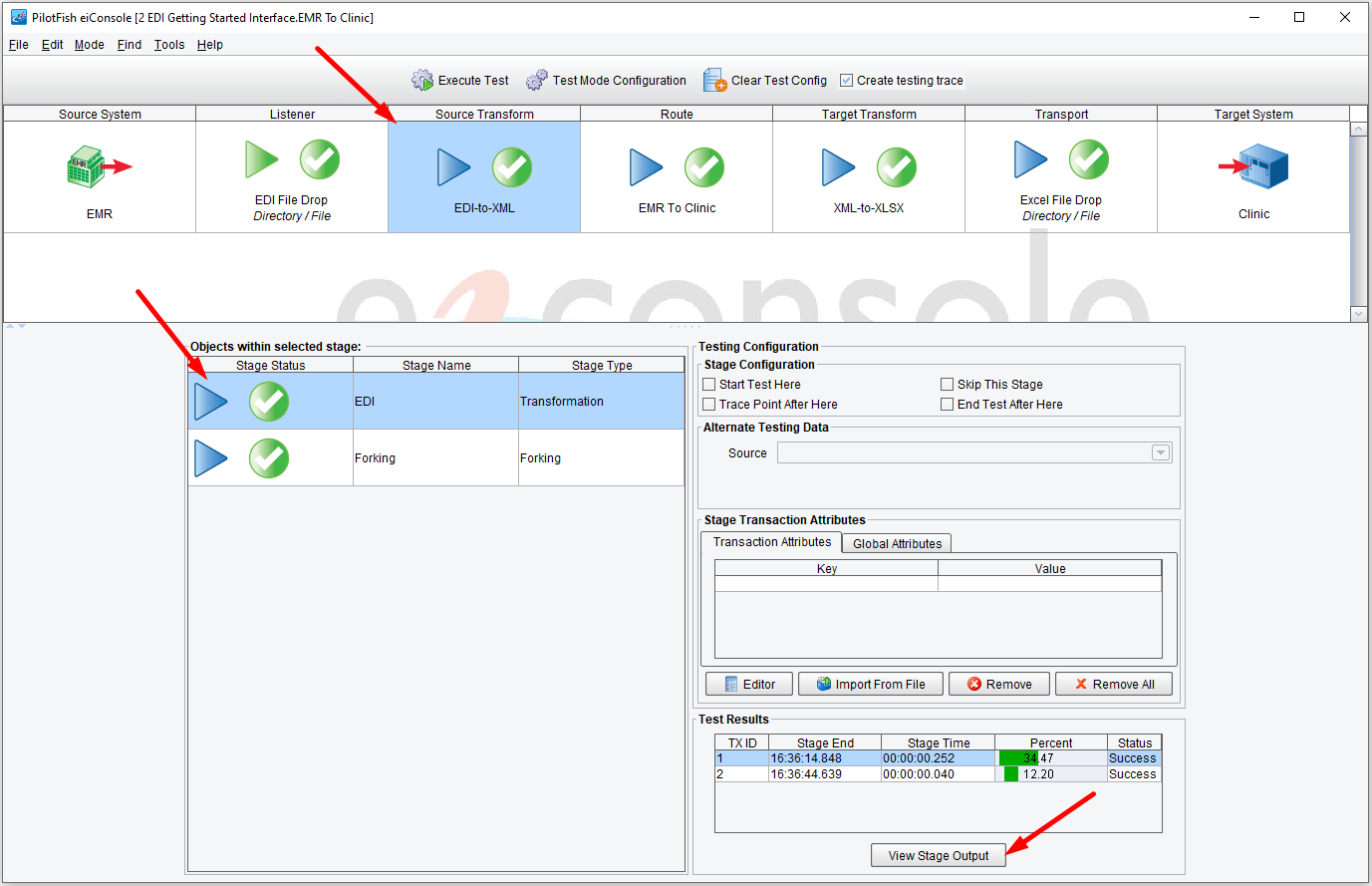This screenshot has width=1372, height=886.
Task: Run the EDI-to-XML play arrow
Action: point(454,167)
